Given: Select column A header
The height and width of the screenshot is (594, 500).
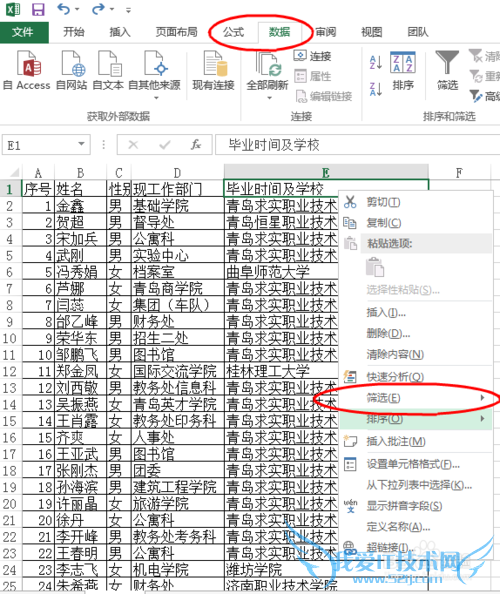Looking at the screenshot, I should [x=38, y=173].
